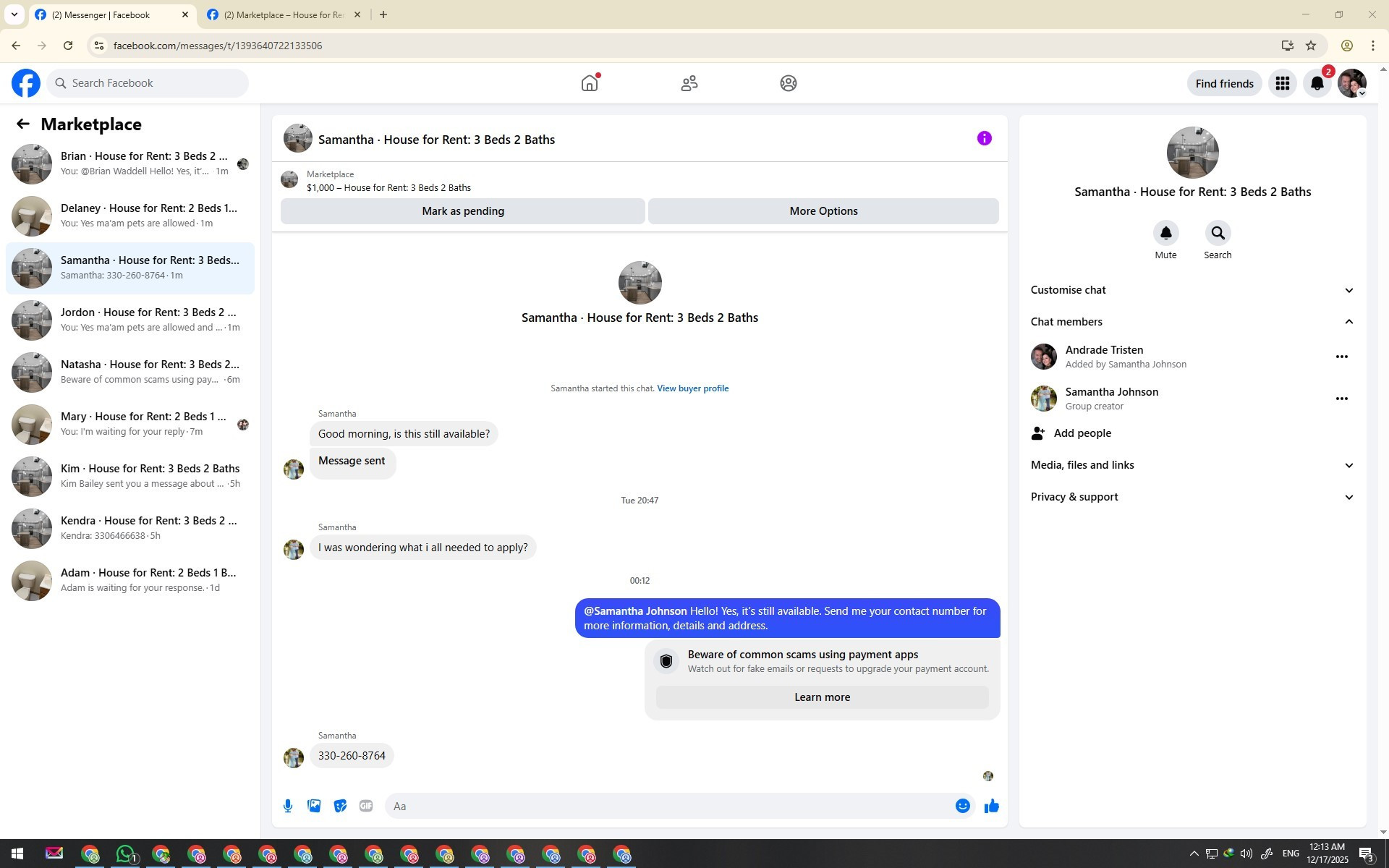
Task: Open WhatsApp from the taskbar
Action: point(126,854)
